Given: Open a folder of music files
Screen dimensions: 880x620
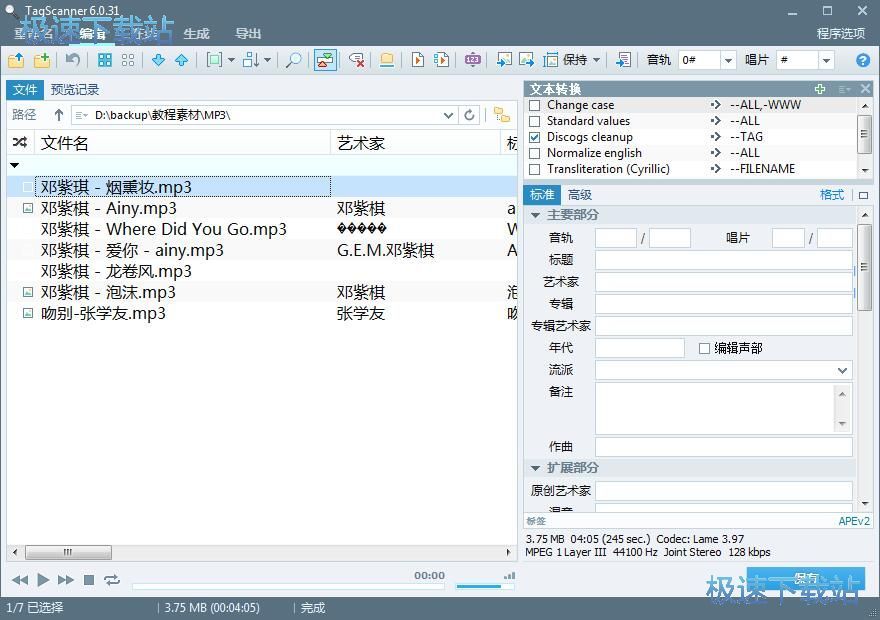Looking at the screenshot, I should pos(15,60).
